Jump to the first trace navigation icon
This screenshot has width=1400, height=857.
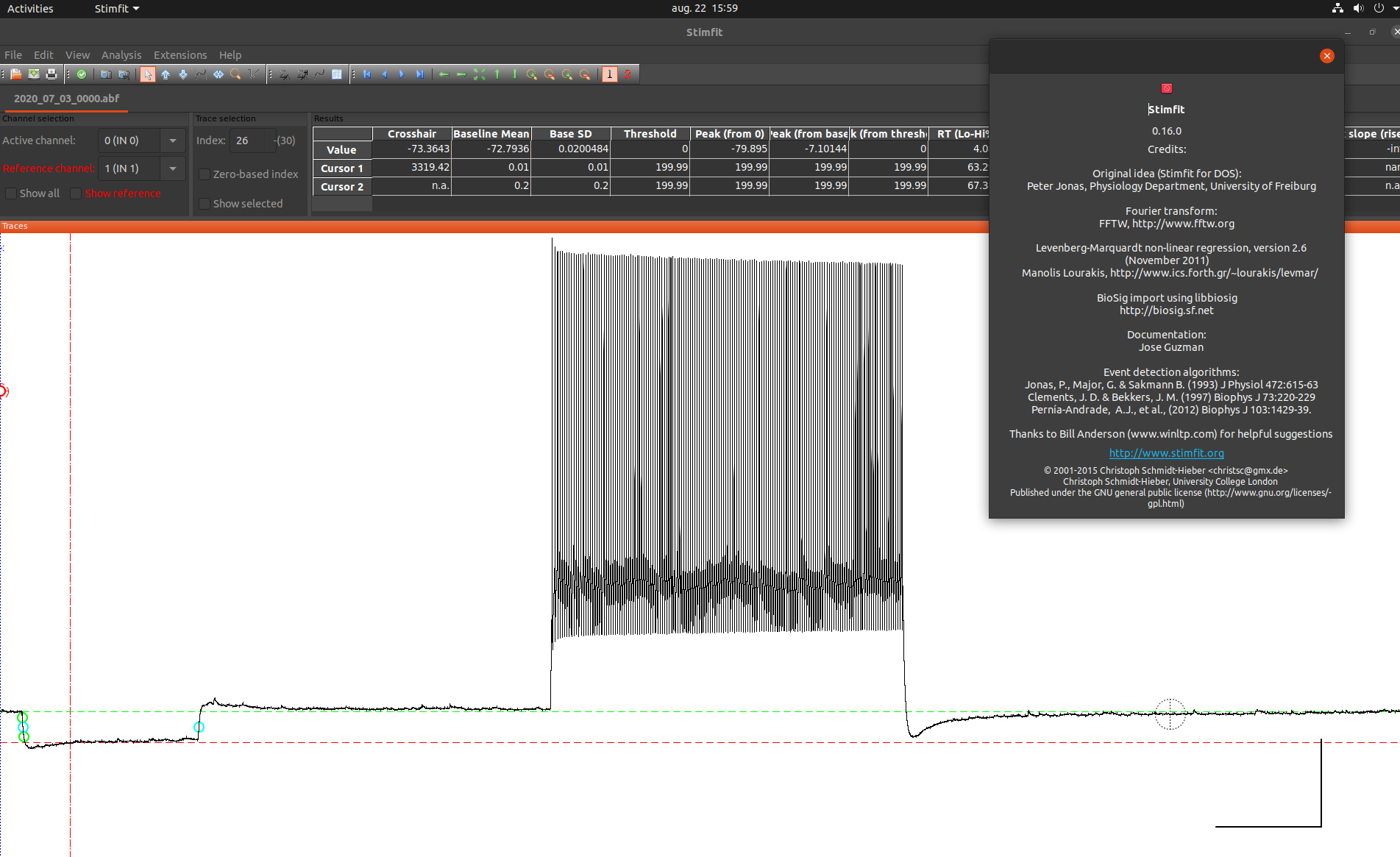click(x=366, y=74)
